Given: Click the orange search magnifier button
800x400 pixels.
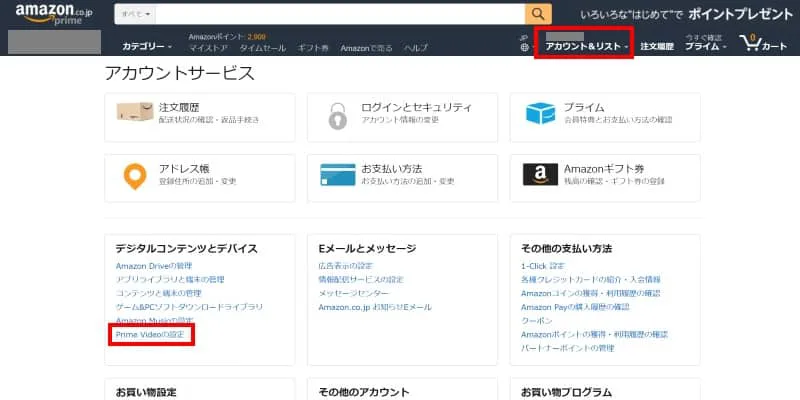Looking at the screenshot, I should [x=538, y=13].
